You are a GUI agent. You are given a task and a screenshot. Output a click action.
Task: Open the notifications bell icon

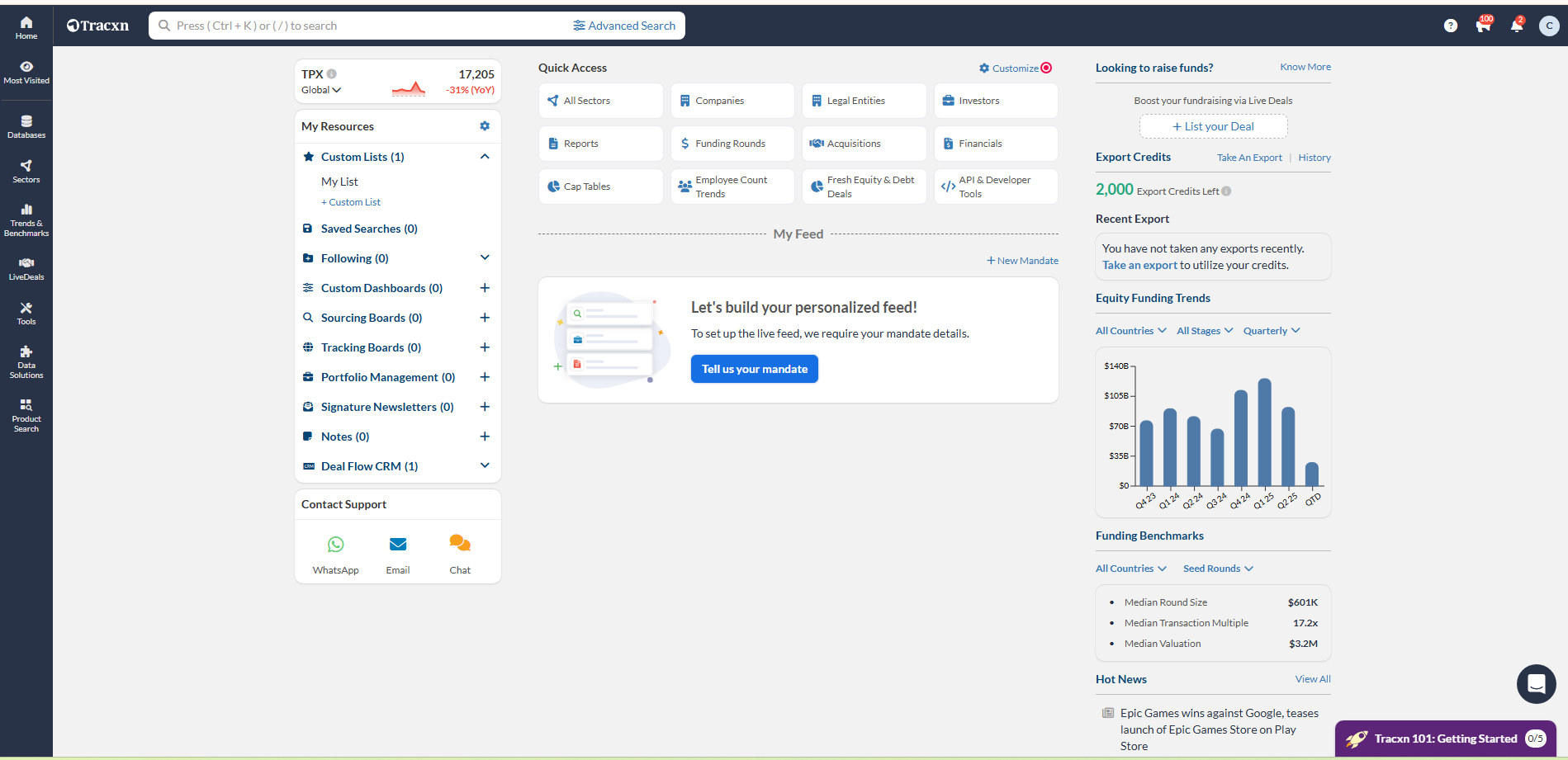pos(1516,26)
